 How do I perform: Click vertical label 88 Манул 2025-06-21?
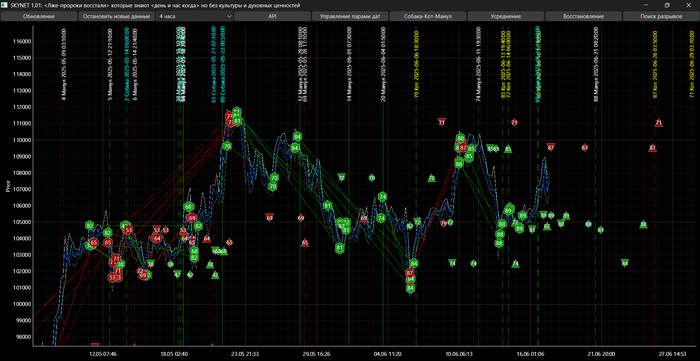(x=596, y=65)
